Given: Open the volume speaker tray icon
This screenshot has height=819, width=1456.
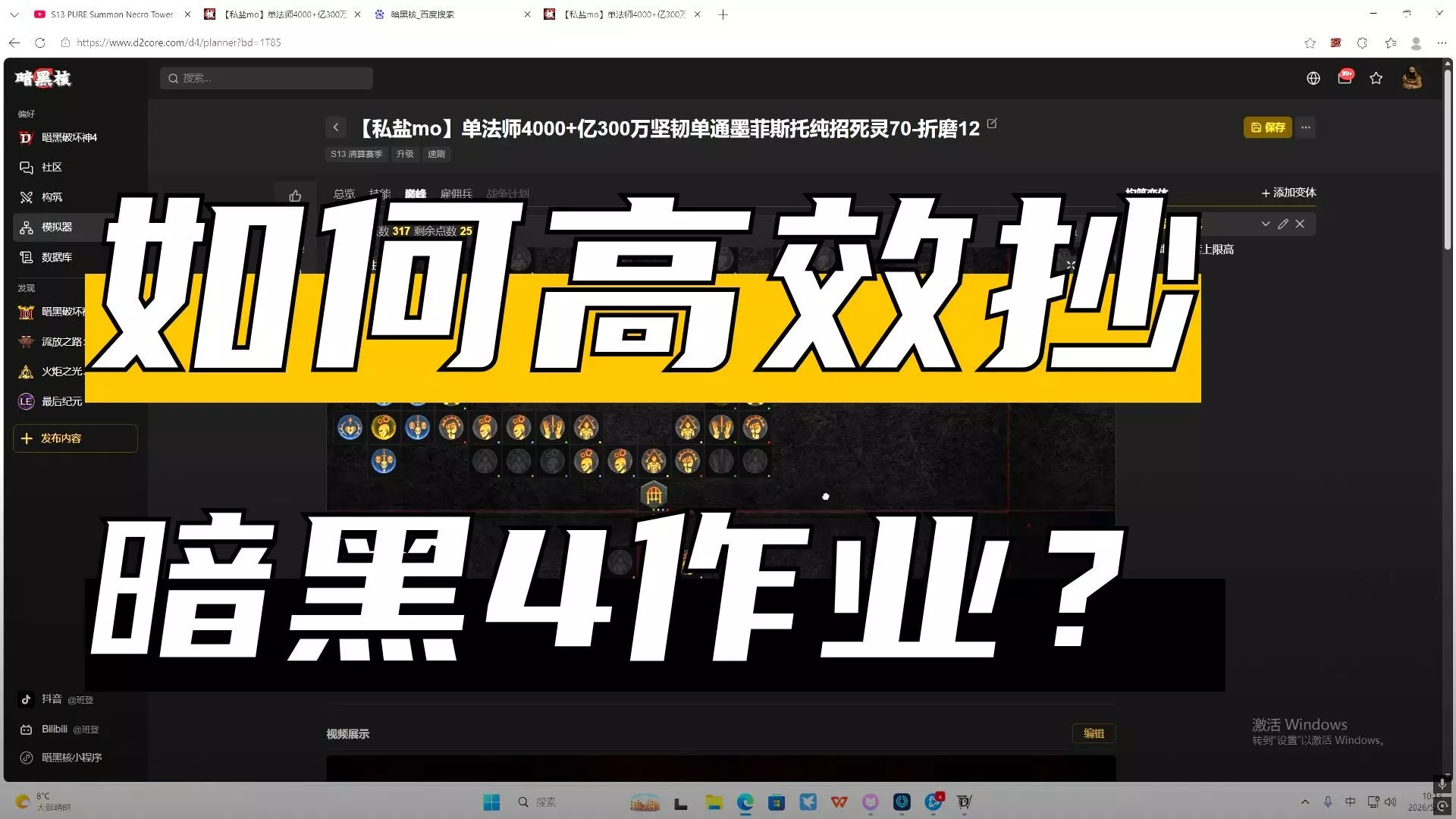Looking at the screenshot, I should pyautogui.click(x=1390, y=802).
